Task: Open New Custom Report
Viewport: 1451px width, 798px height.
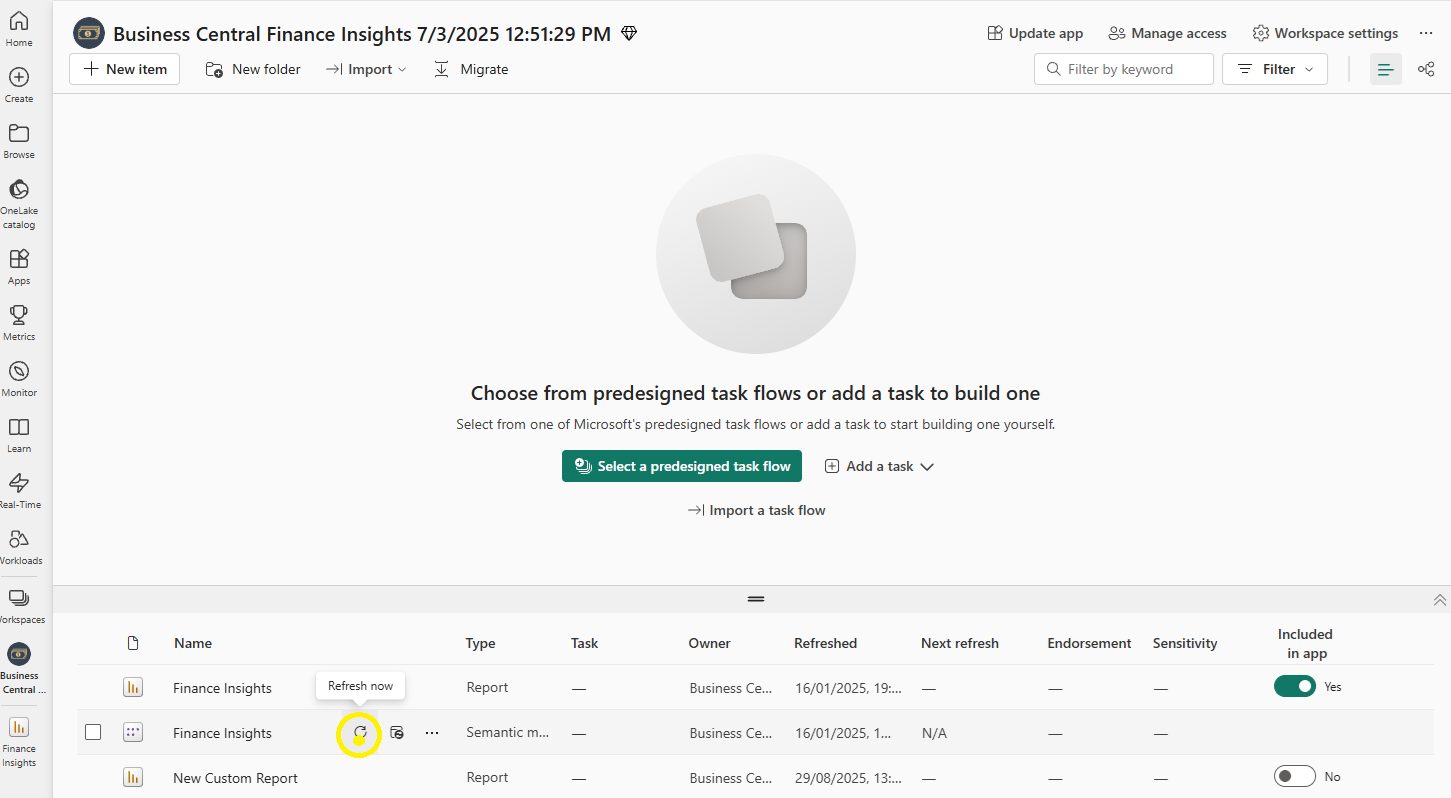Action: 235,778
